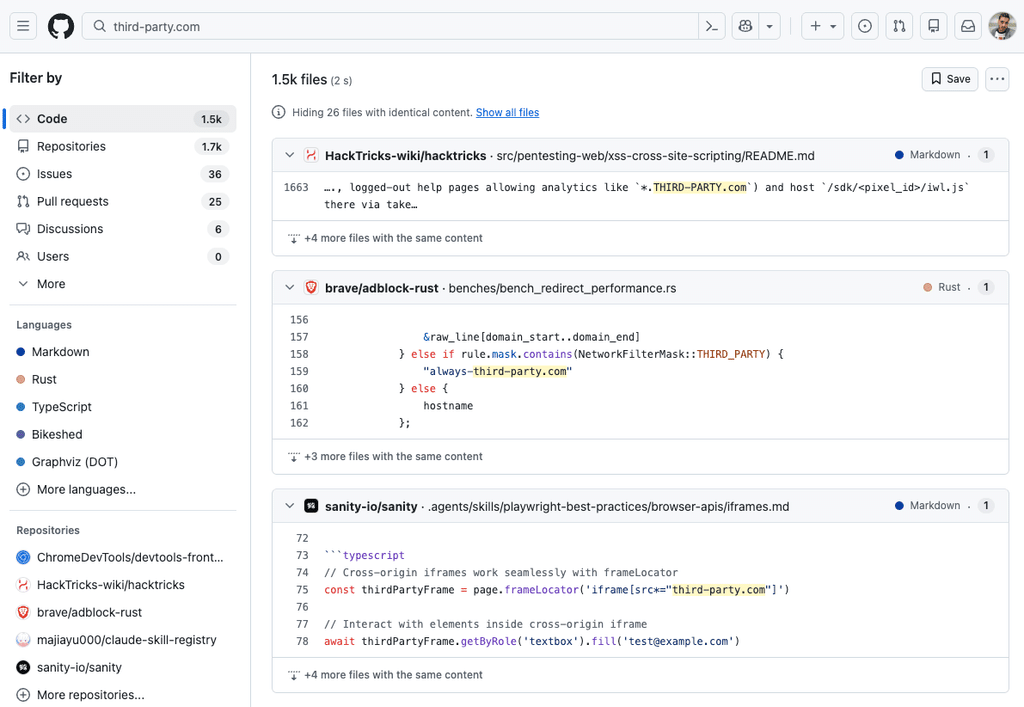Expand +3 more files under brave/adblock-rust

tap(385, 456)
